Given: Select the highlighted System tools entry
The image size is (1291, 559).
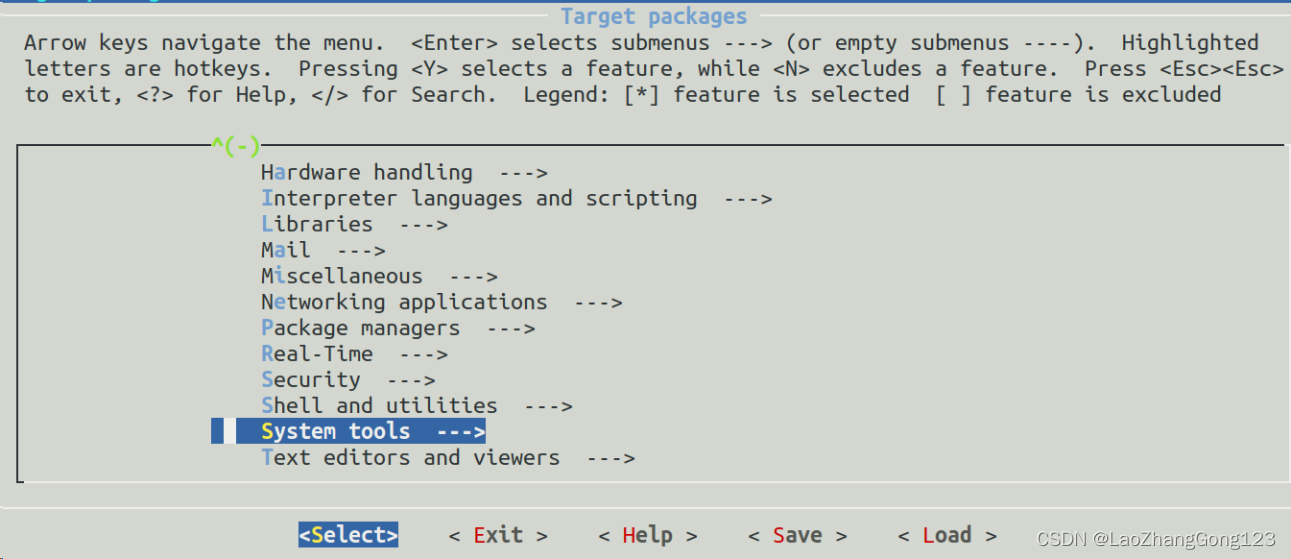Looking at the screenshot, I should (348, 431).
